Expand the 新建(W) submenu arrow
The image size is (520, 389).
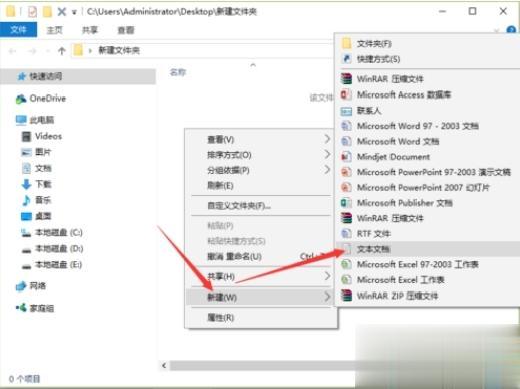(x=327, y=296)
